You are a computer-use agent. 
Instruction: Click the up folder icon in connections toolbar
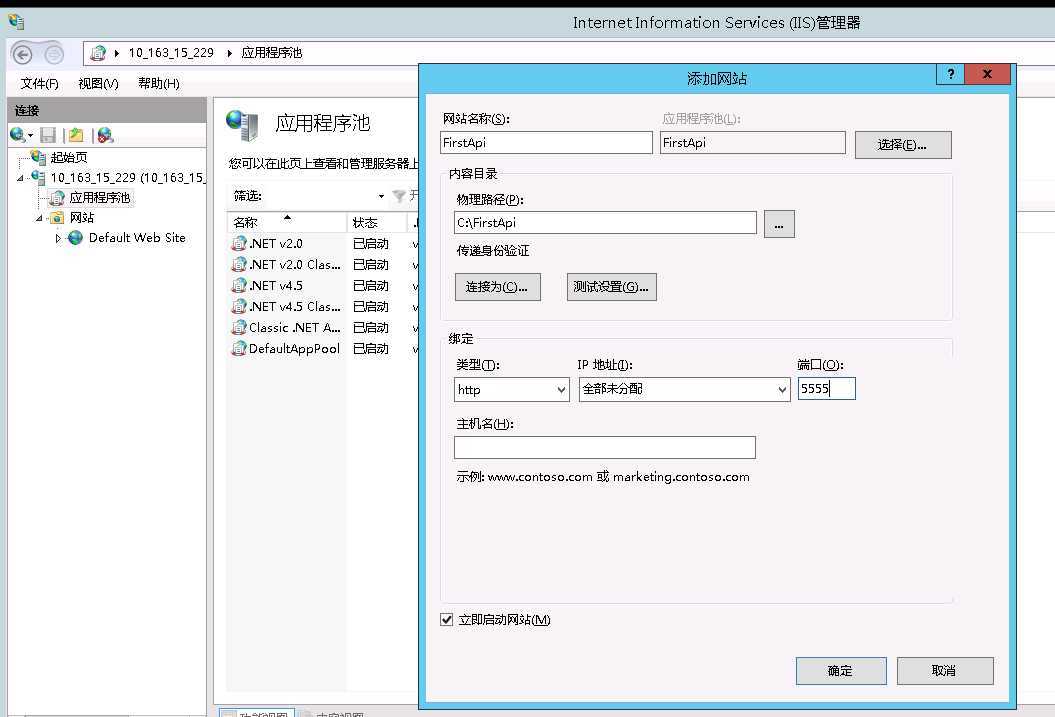[x=76, y=135]
